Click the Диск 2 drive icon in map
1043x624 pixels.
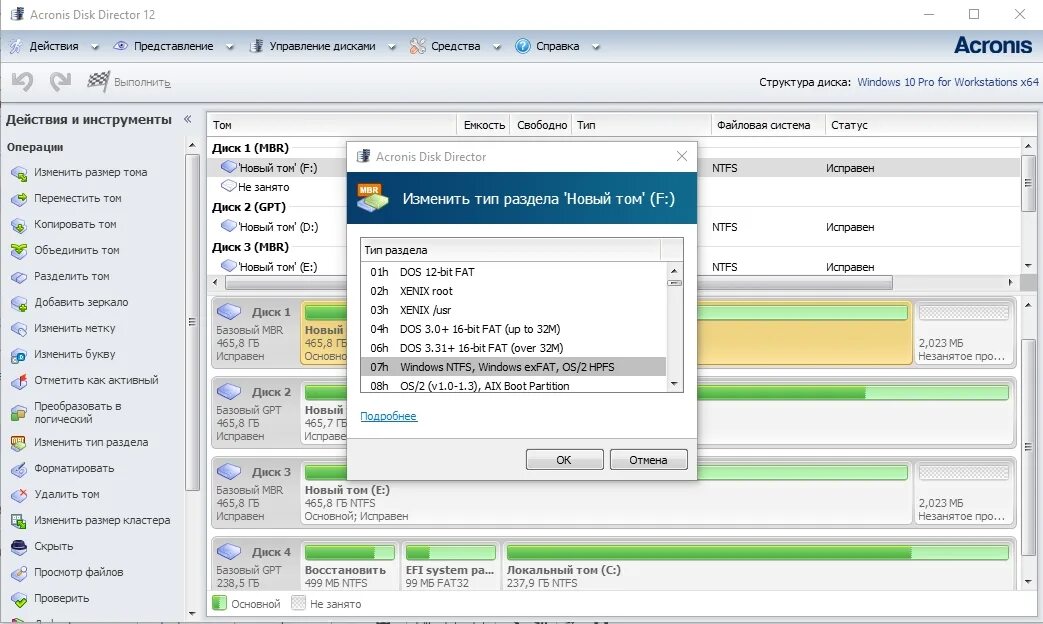(x=229, y=391)
